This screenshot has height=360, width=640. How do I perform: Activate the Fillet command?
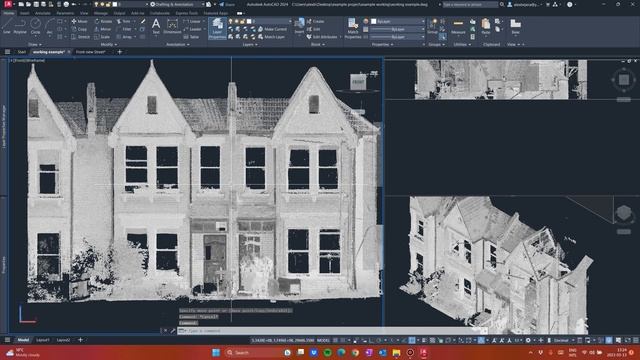tap(124, 29)
